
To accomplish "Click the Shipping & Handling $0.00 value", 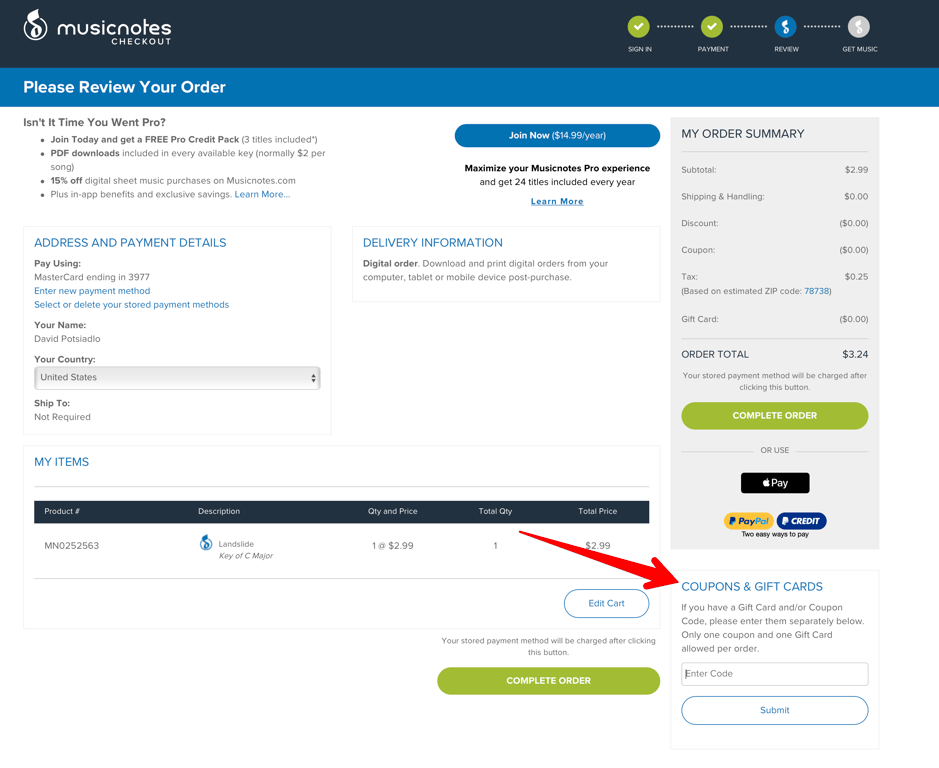I will coord(856,196).
